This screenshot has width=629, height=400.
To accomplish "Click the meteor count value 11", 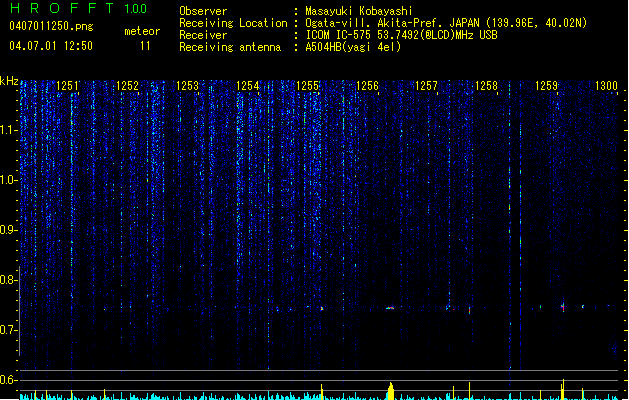I will [145, 46].
